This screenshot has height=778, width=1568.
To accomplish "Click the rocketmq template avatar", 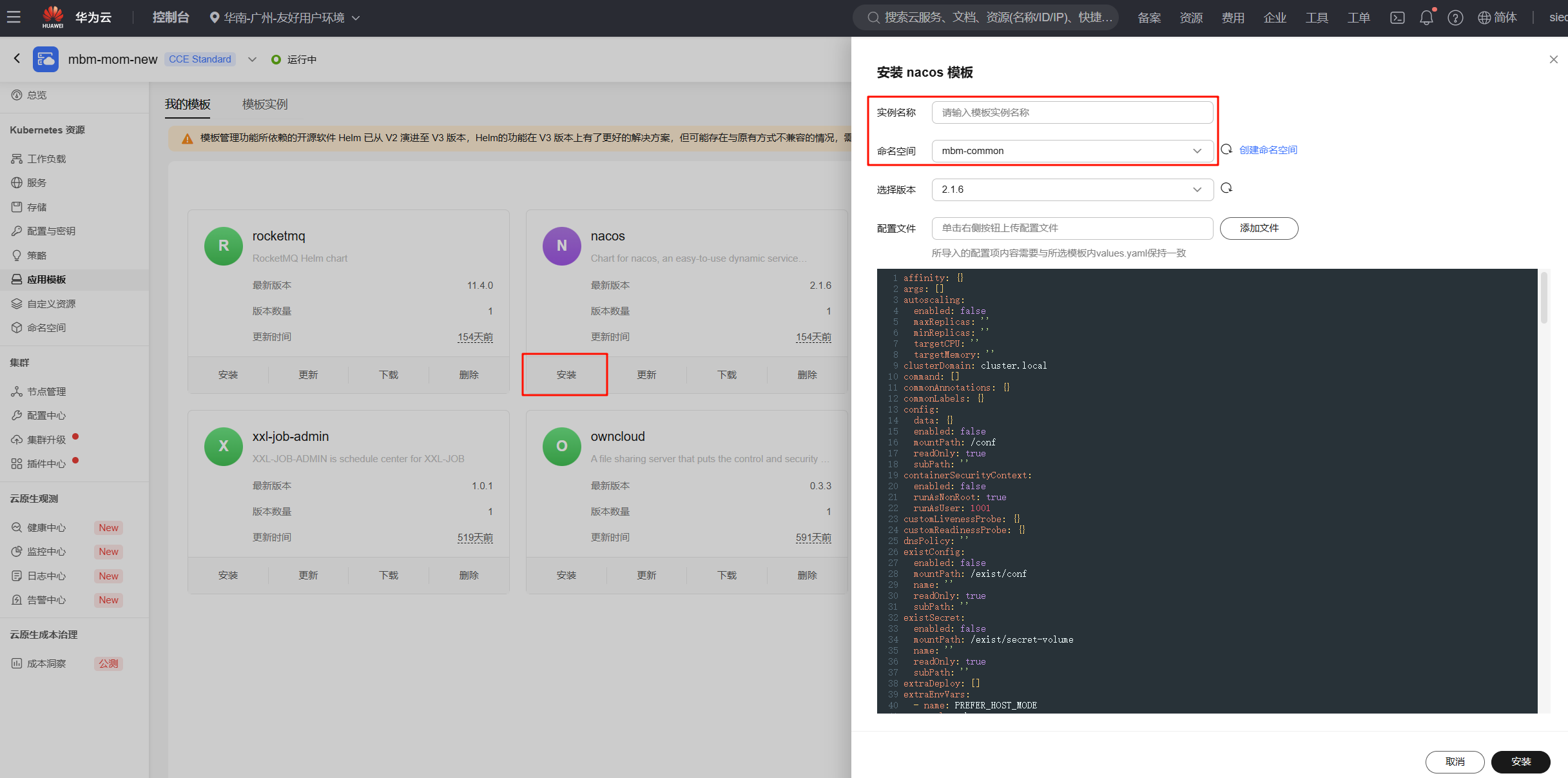I will (224, 246).
